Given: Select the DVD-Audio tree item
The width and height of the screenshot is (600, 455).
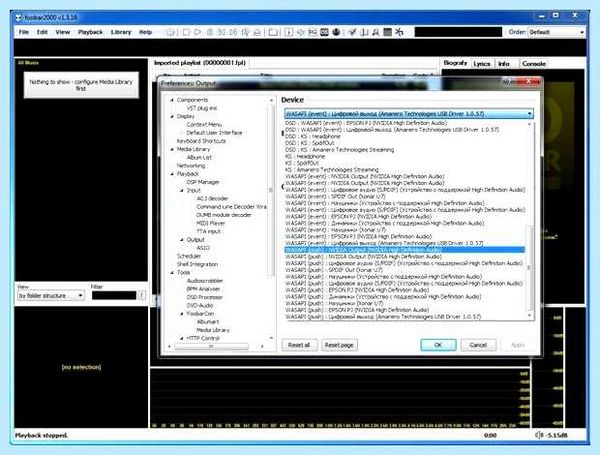Looking at the screenshot, I should pyautogui.click(x=200, y=305).
